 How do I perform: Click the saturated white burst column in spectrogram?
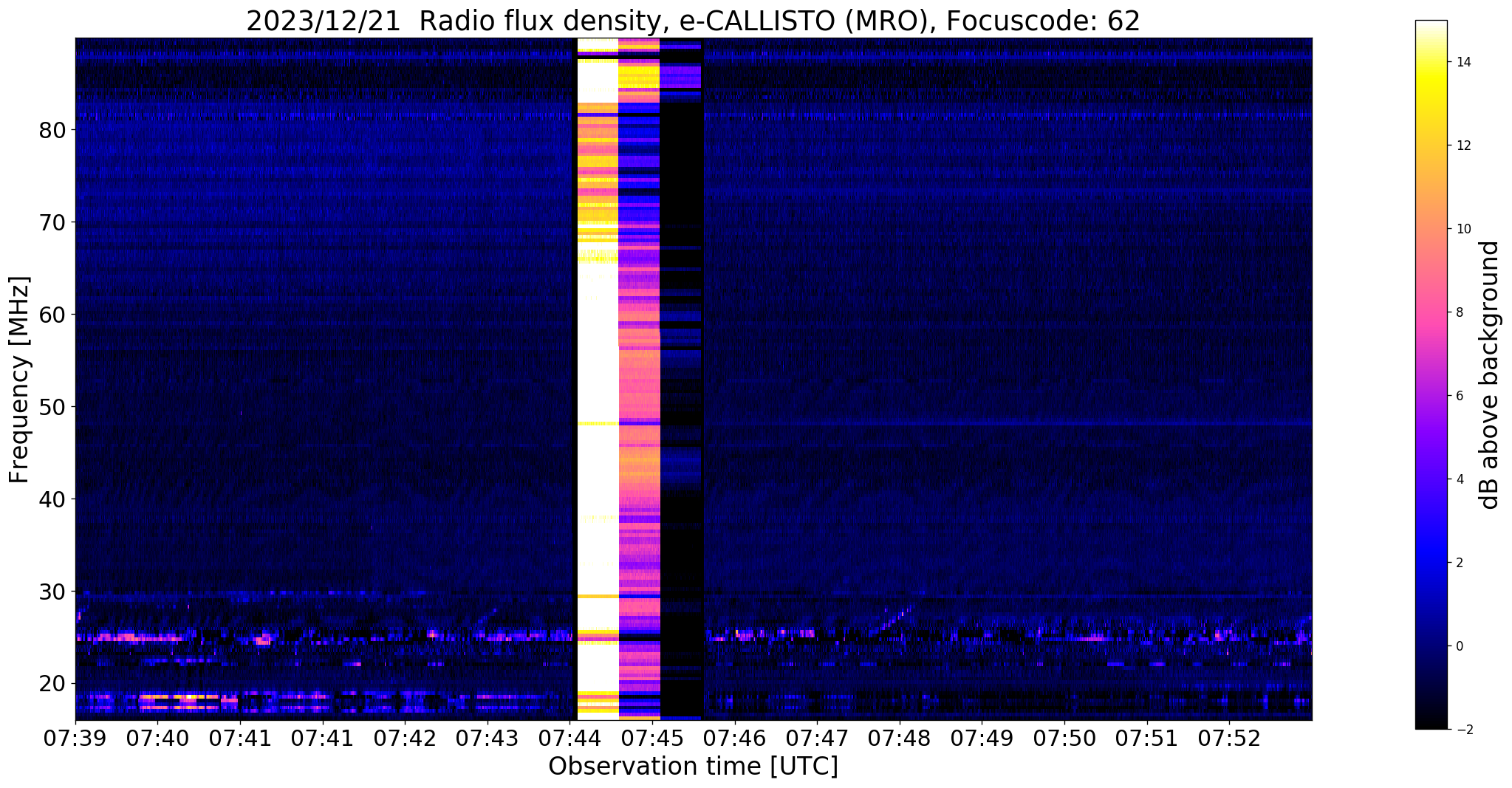click(597, 379)
